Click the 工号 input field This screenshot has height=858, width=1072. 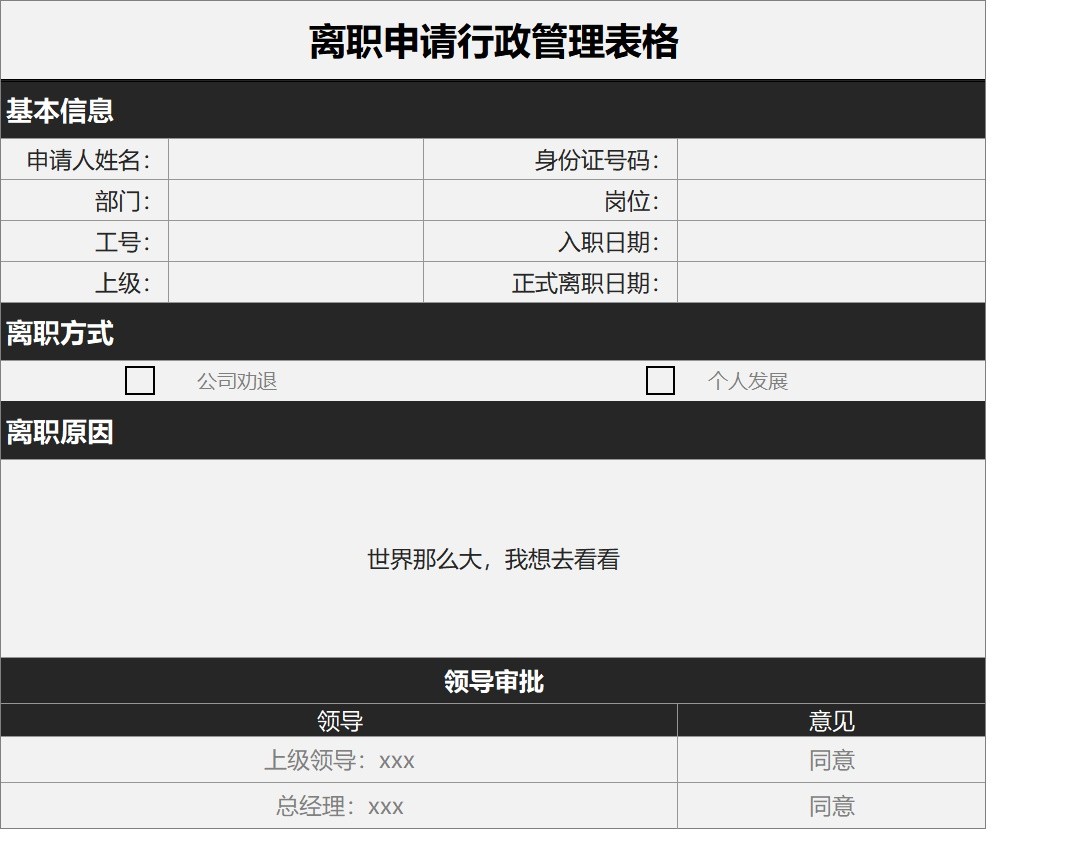pyautogui.click(x=295, y=241)
